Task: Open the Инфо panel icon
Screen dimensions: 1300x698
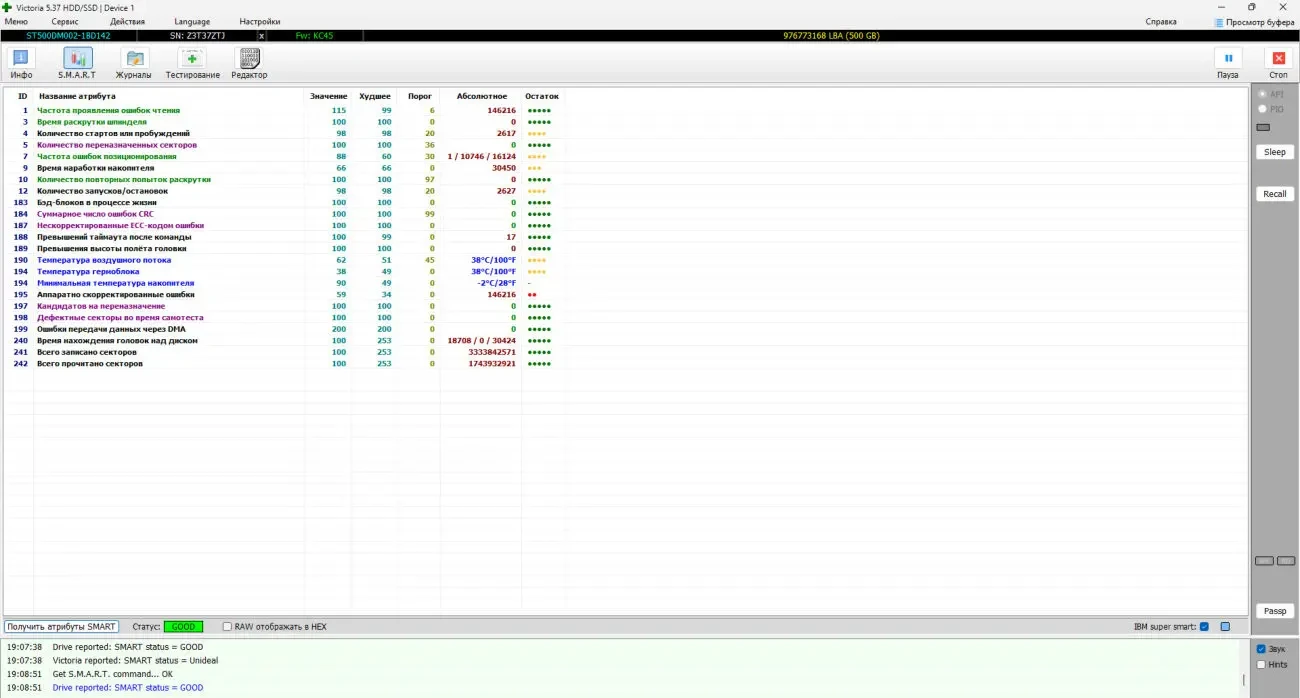Action: point(21,59)
